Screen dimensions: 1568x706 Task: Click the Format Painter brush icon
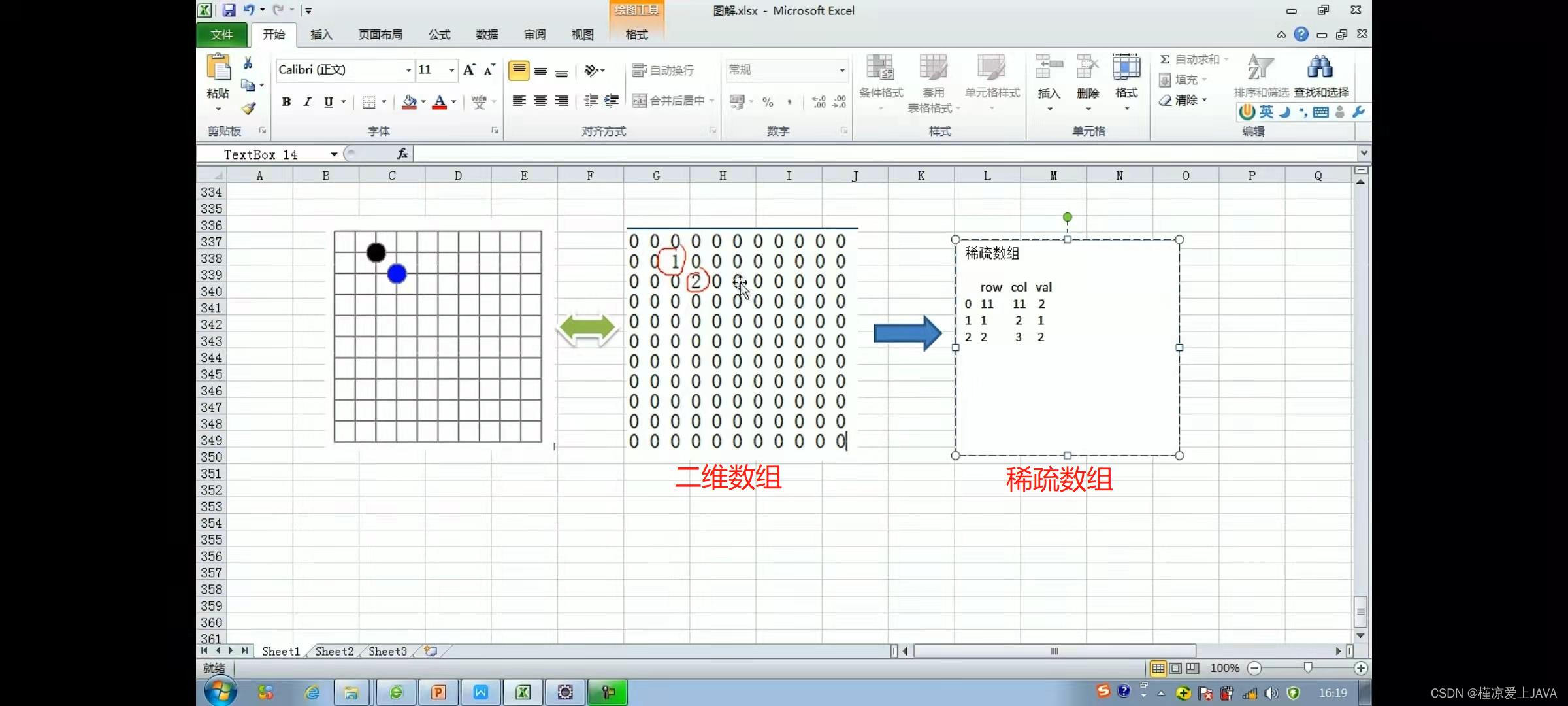pyautogui.click(x=248, y=109)
